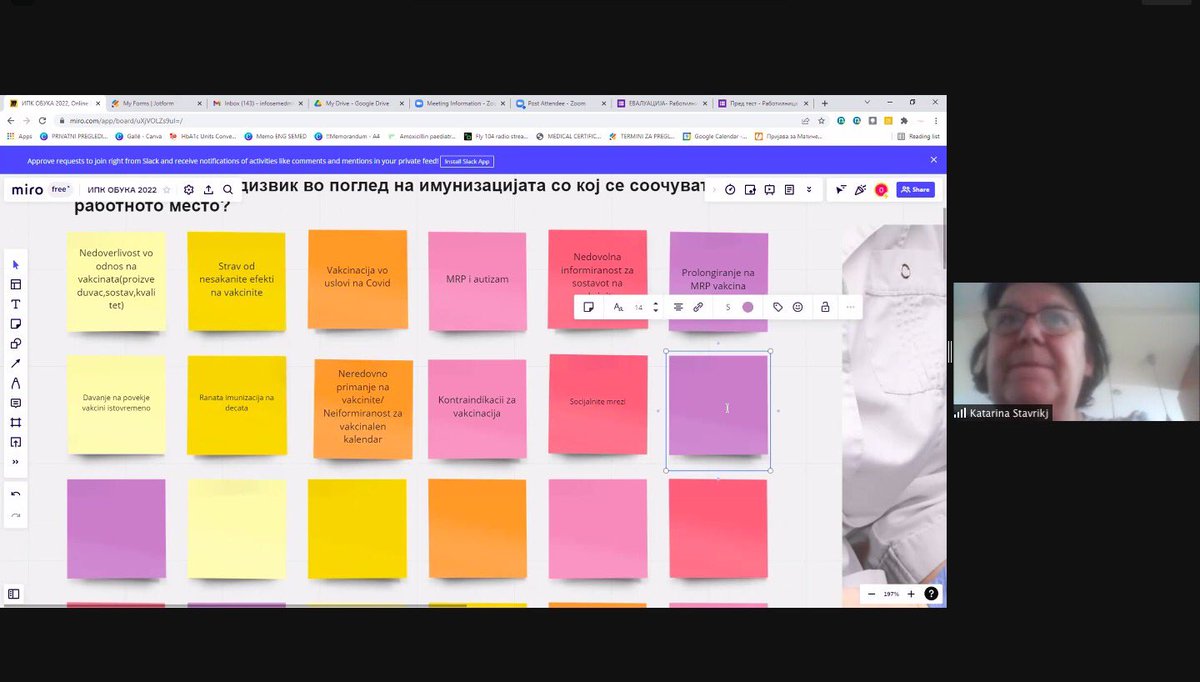The image size is (1200, 682).
Task: Open Reading list in bookmarks bar
Action: (x=918, y=136)
